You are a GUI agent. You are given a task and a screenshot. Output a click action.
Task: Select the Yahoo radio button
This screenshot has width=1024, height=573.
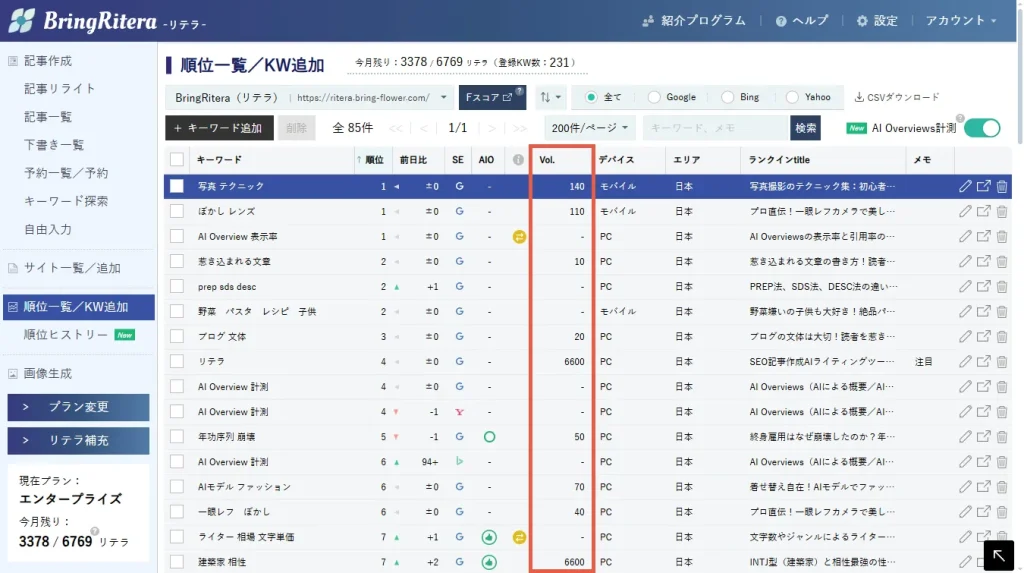792,97
